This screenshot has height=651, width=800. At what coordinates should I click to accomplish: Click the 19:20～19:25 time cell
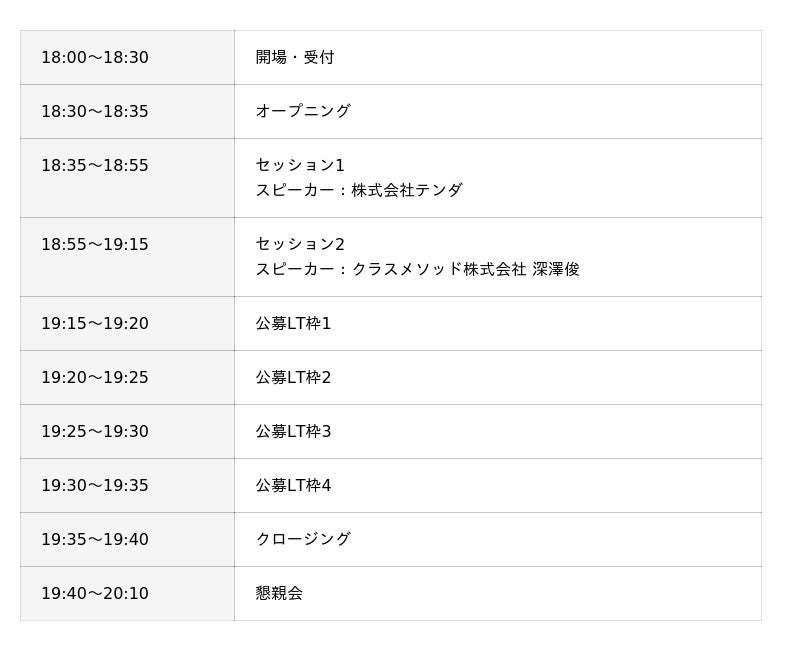(x=95, y=378)
